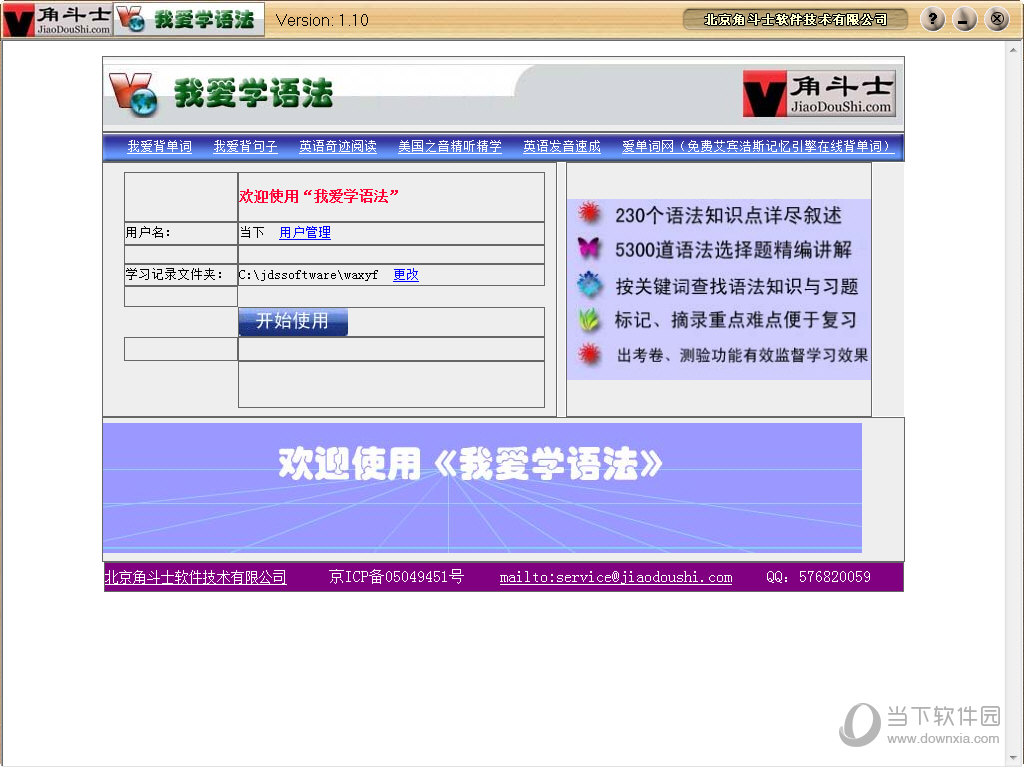
Task: Open the 英语奇迹阅读 link
Action: click(x=338, y=146)
